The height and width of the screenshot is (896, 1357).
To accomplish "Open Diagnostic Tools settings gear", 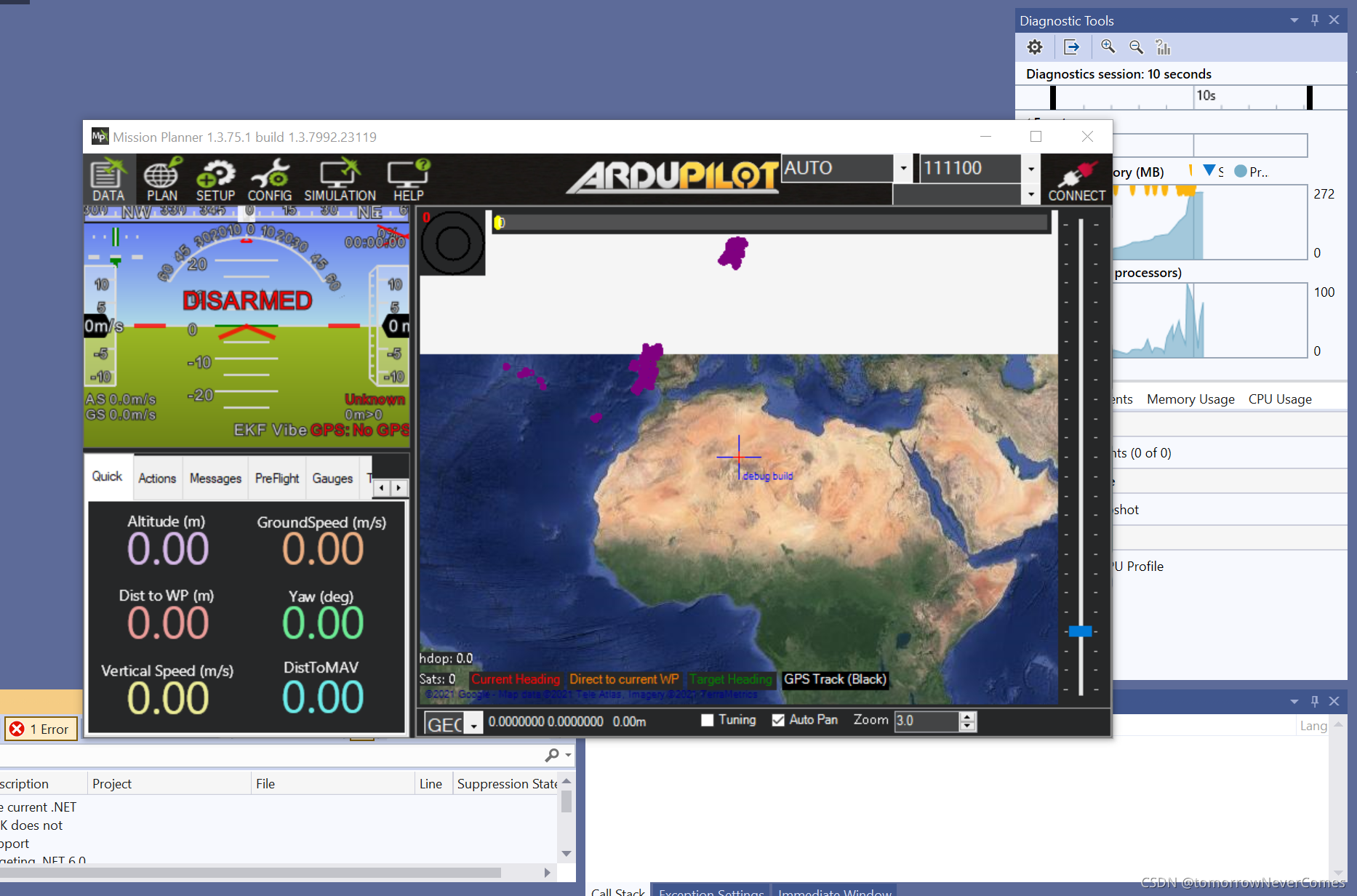I will (x=1035, y=47).
